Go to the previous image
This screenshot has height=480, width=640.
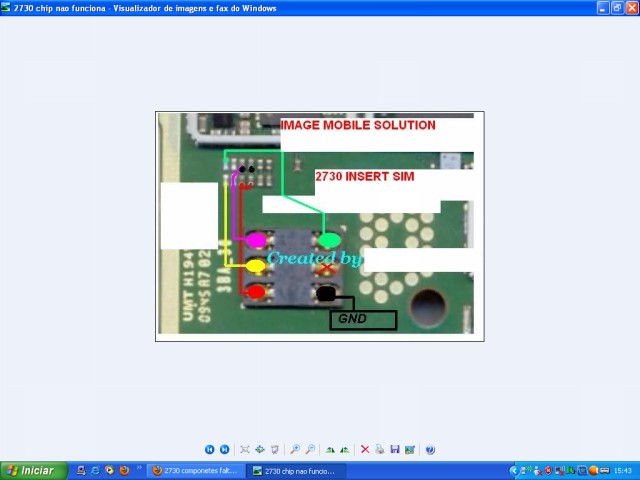click(x=209, y=449)
